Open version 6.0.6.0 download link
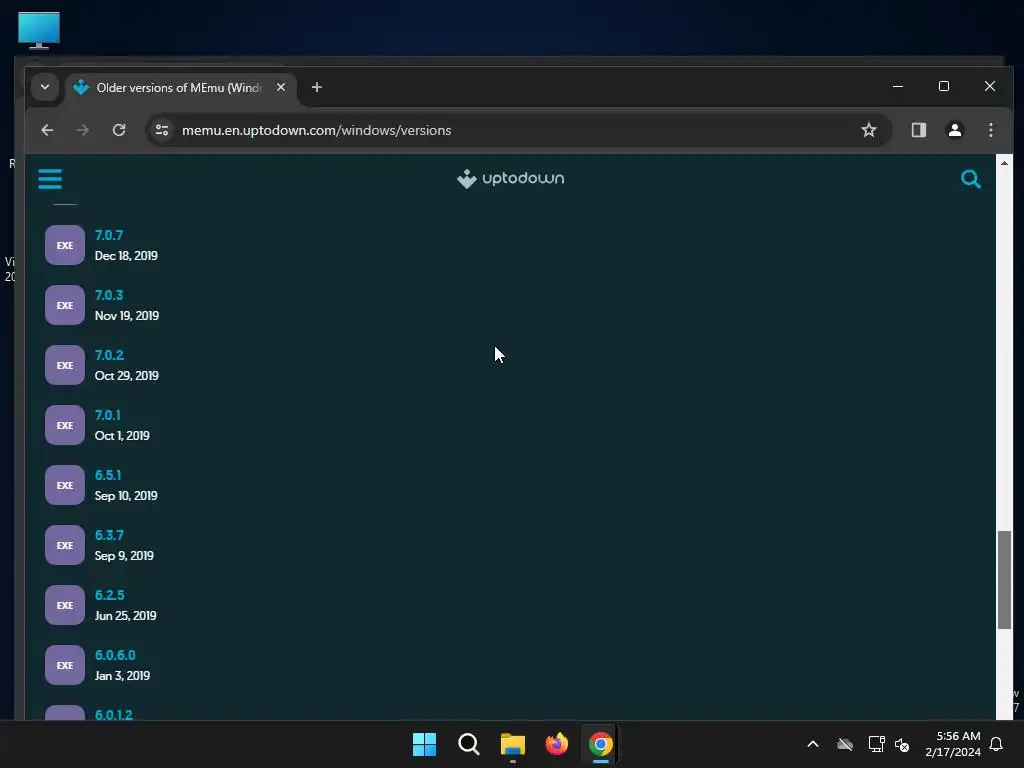The height and width of the screenshot is (768, 1024). [116, 655]
